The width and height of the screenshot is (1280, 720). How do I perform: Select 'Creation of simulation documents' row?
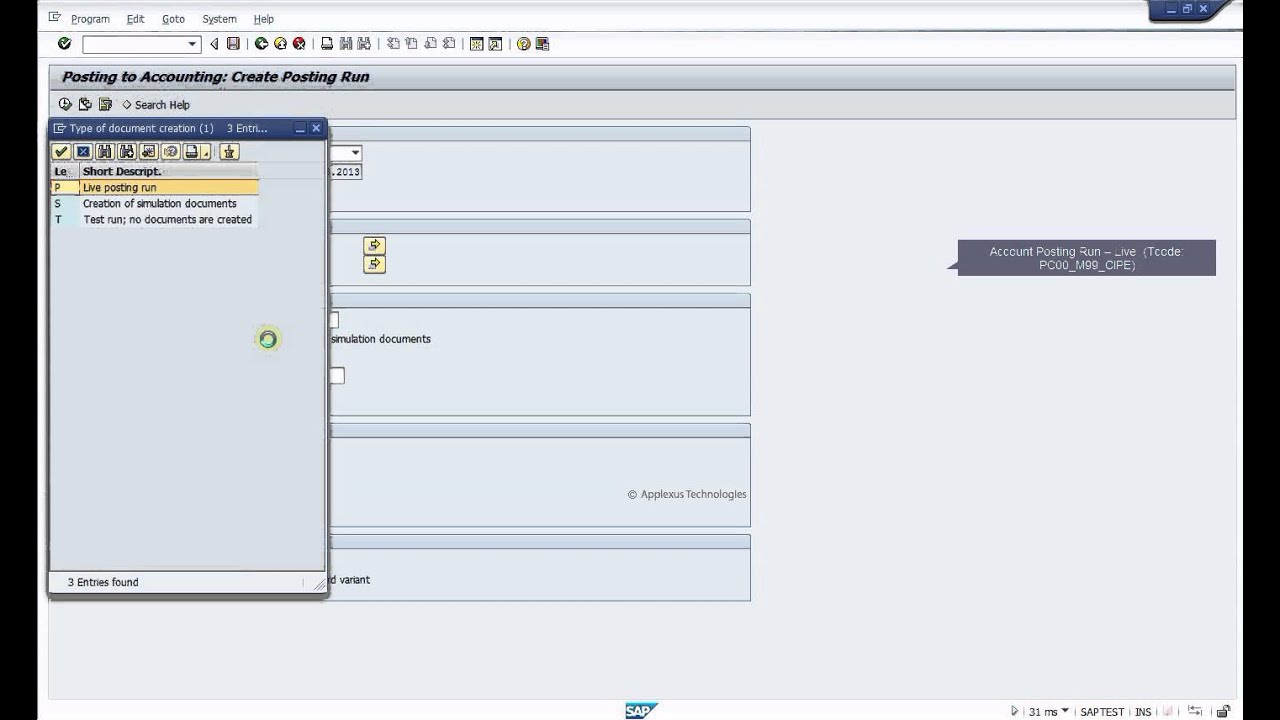point(155,204)
